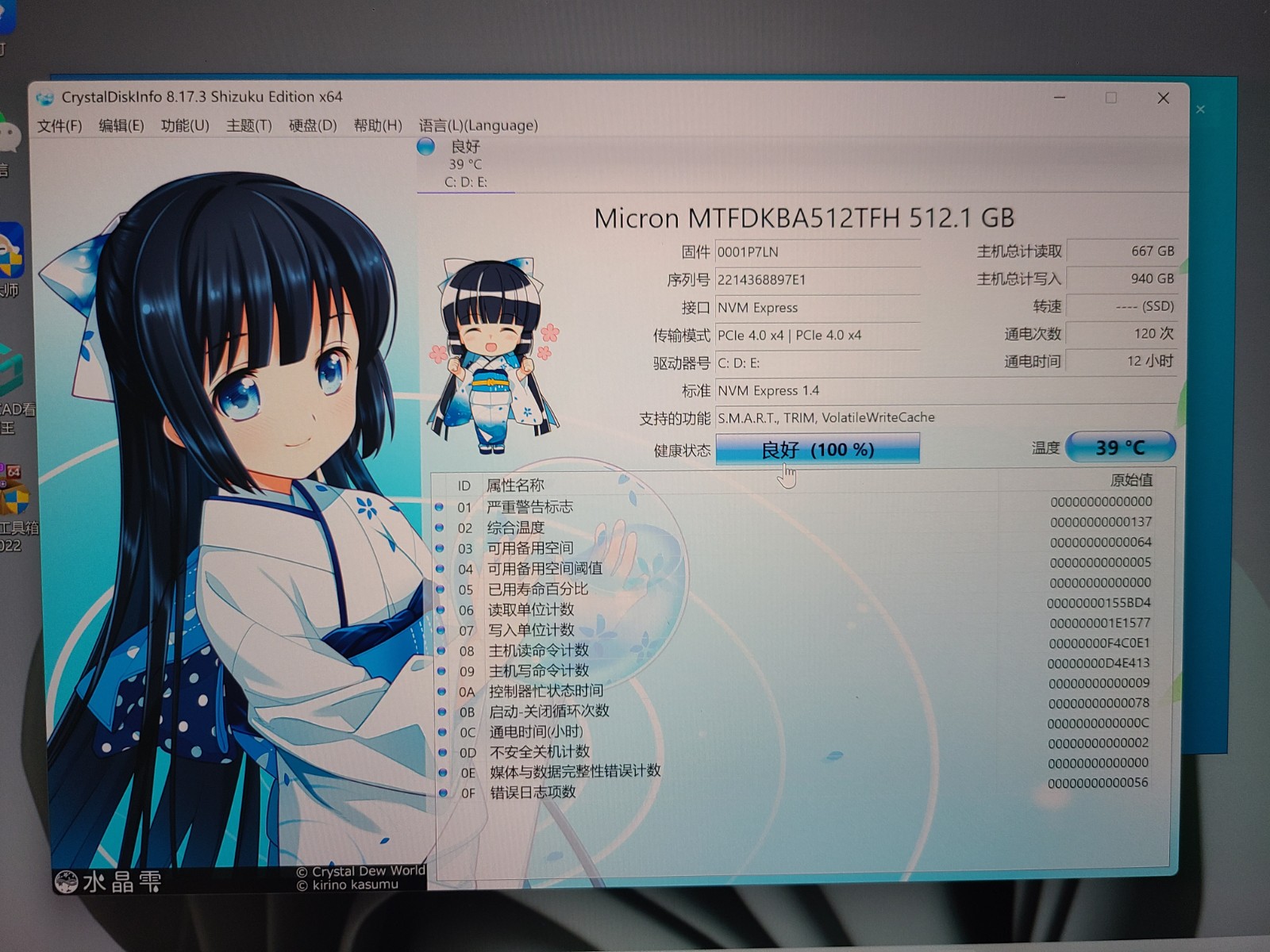This screenshot has height=952, width=1270.
Task: Click the 原始值 column header
Action: [x=1131, y=480]
